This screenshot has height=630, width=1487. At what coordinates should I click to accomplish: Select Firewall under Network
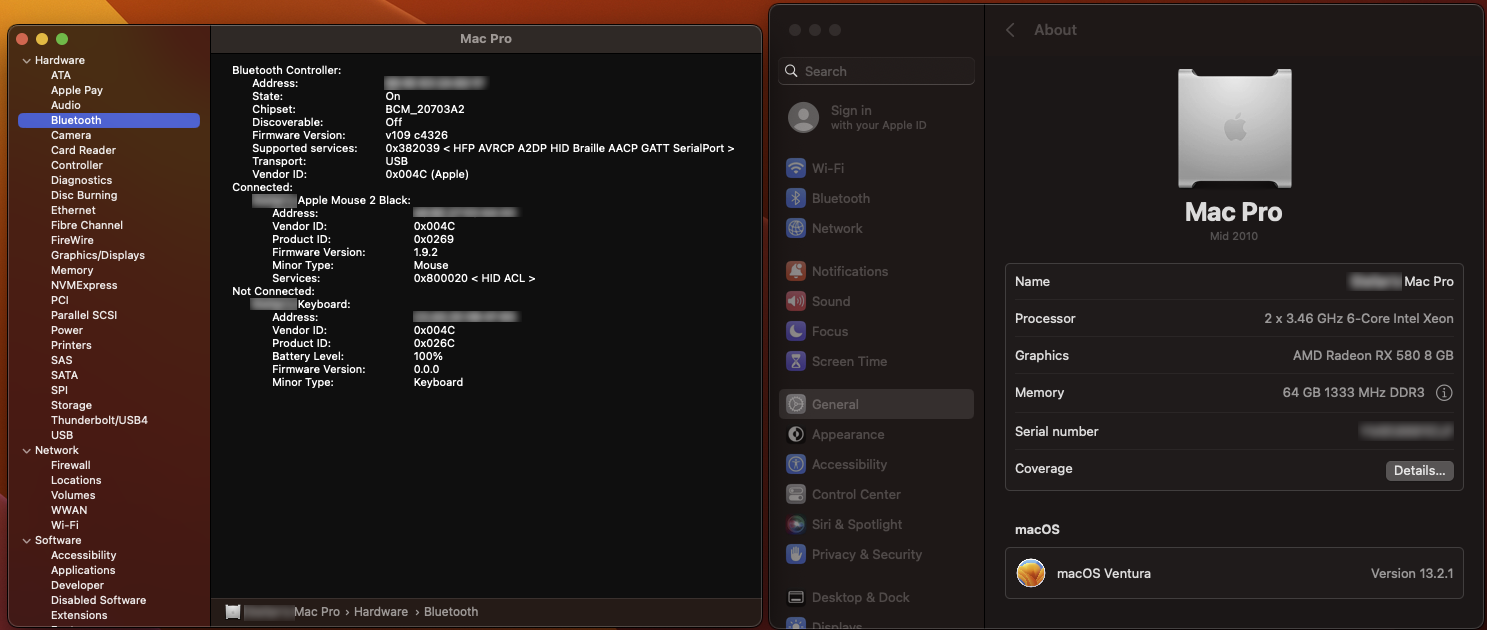[x=71, y=465]
